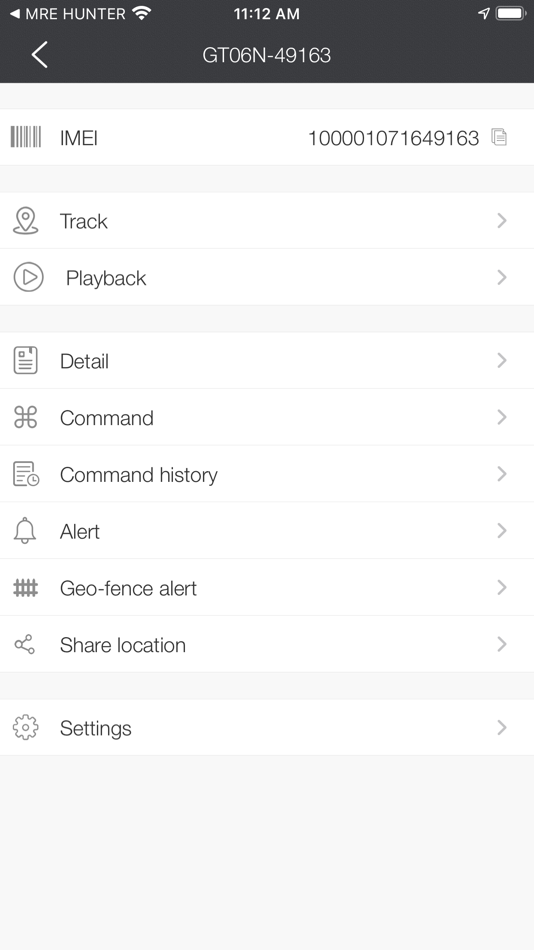
Task: Return to MRE HUNTER app in status bar
Action: [x=67, y=13]
